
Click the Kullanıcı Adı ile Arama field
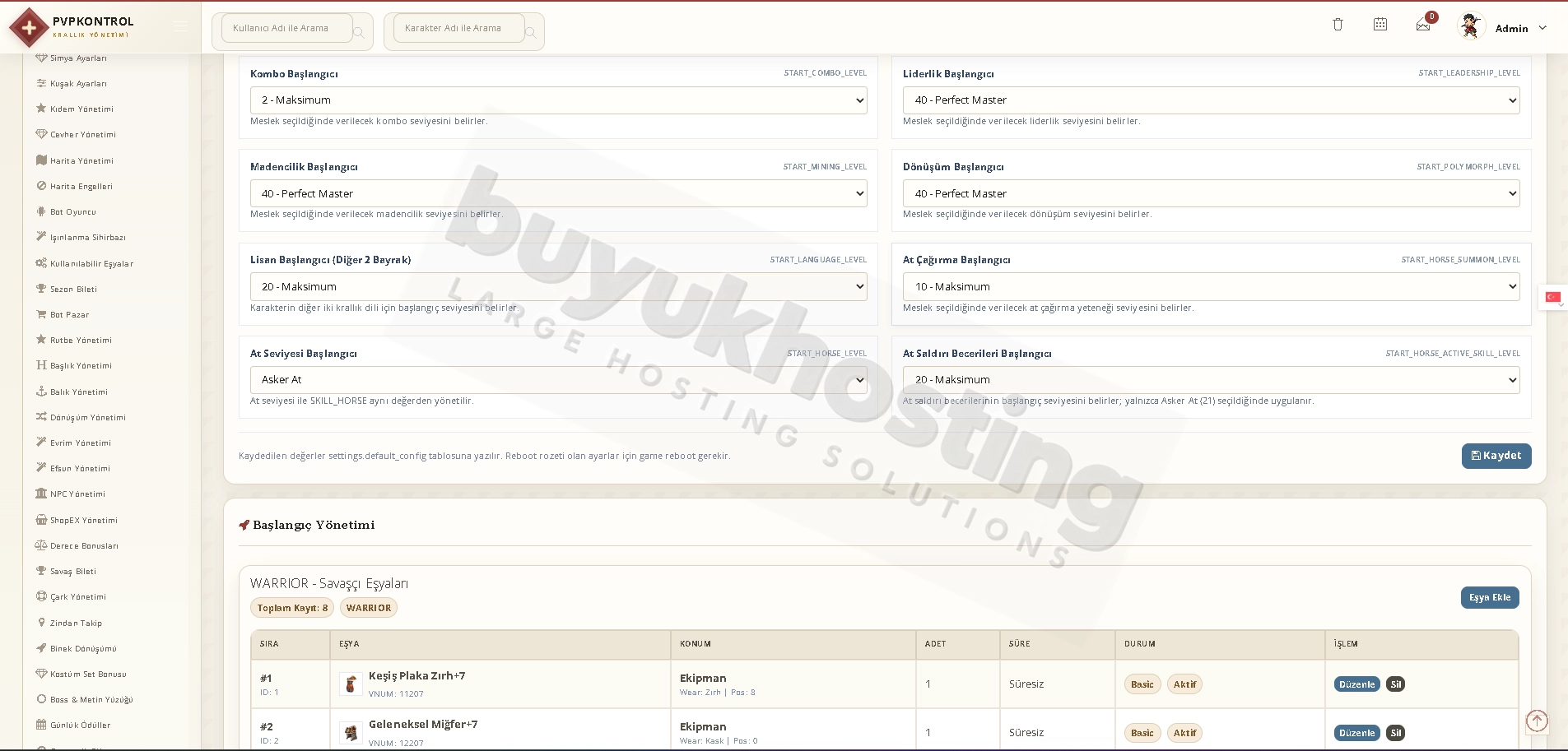pyautogui.click(x=286, y=28)
